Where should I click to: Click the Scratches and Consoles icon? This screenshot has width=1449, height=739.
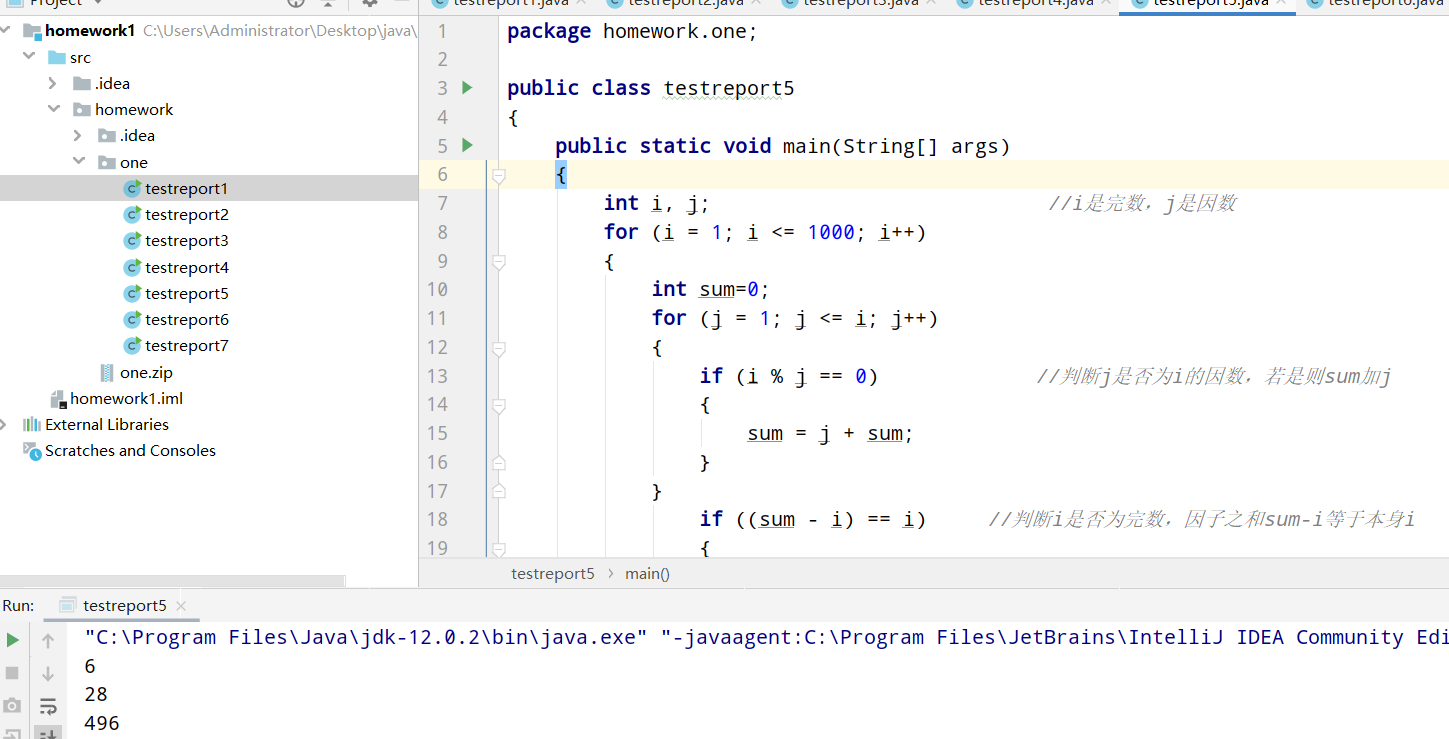[32, 450]
